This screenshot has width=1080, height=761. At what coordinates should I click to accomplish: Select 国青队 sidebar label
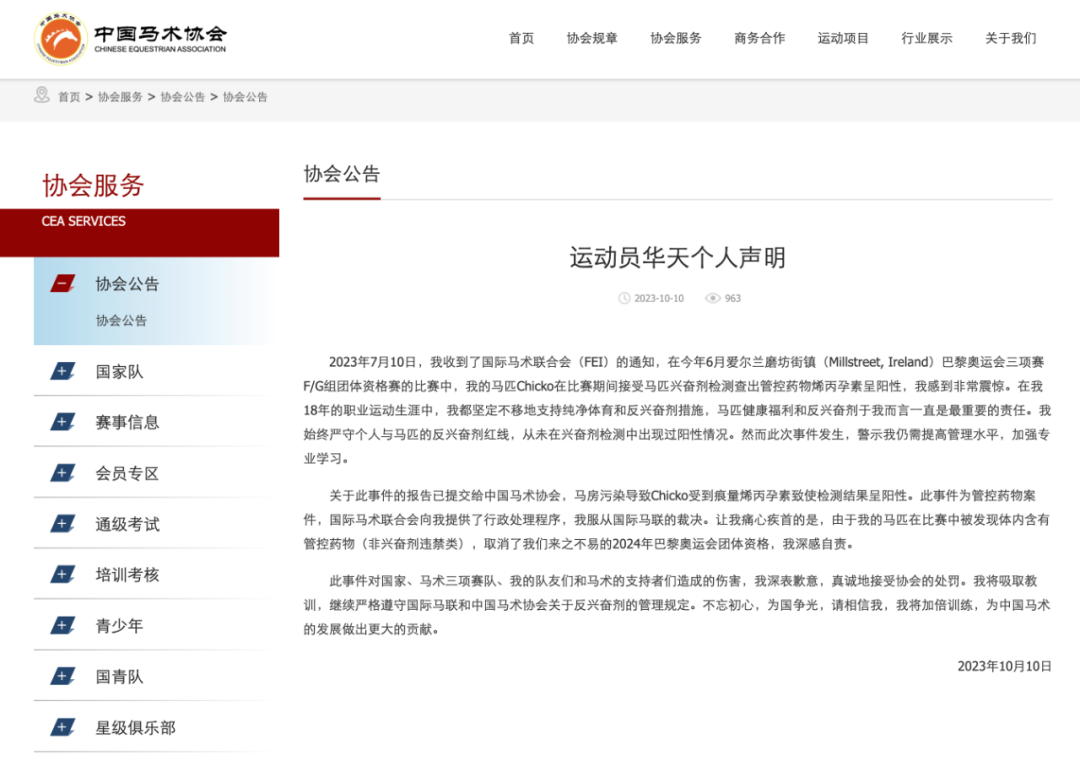(119, 677)
